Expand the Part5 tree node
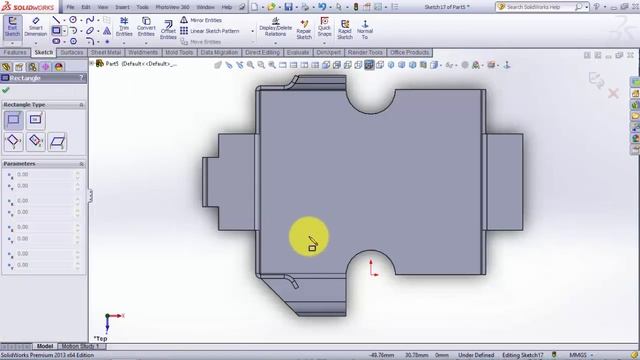 [92, 63]
